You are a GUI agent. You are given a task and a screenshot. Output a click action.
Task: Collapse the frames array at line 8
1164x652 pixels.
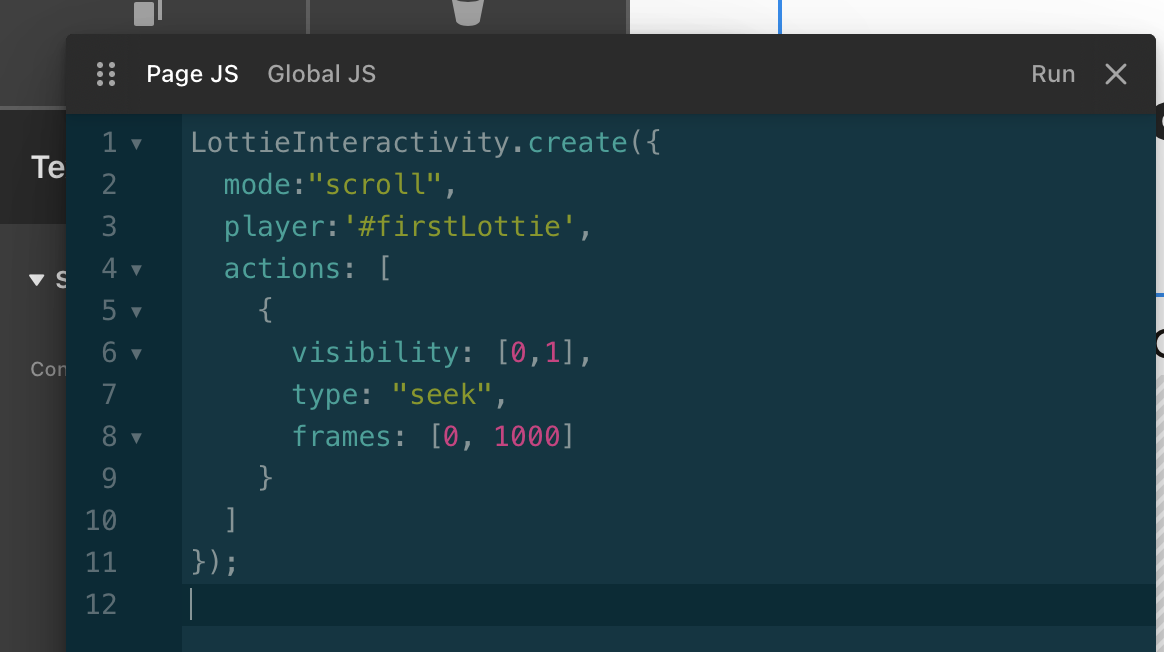[x=136, y=438]
